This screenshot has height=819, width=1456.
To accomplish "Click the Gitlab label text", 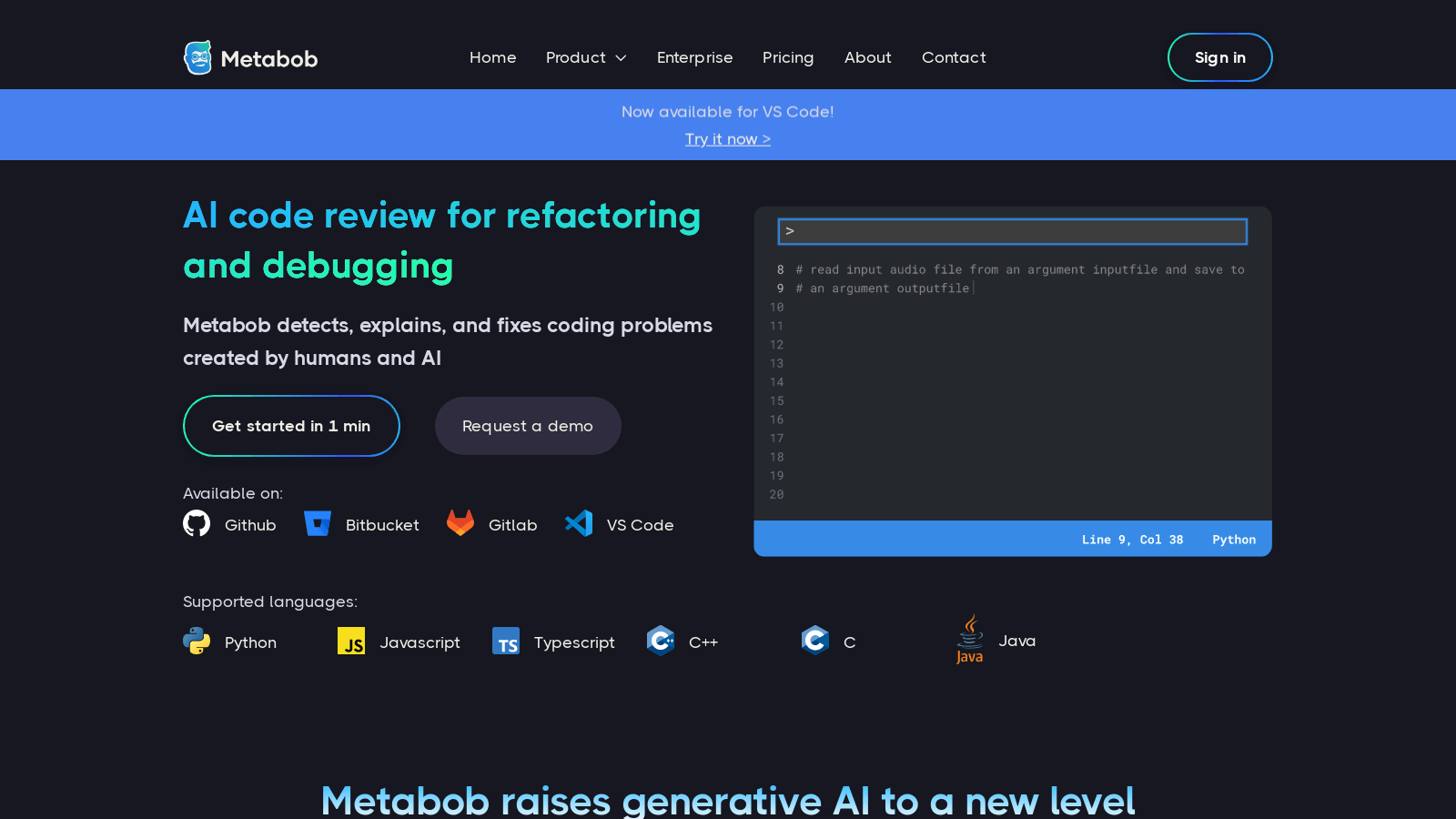I will pyautogui.click(x=513, y=525).
